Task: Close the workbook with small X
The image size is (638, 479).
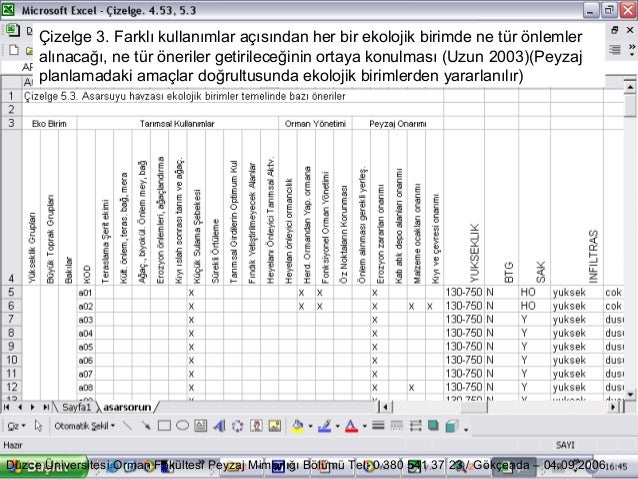Action: 630,30
